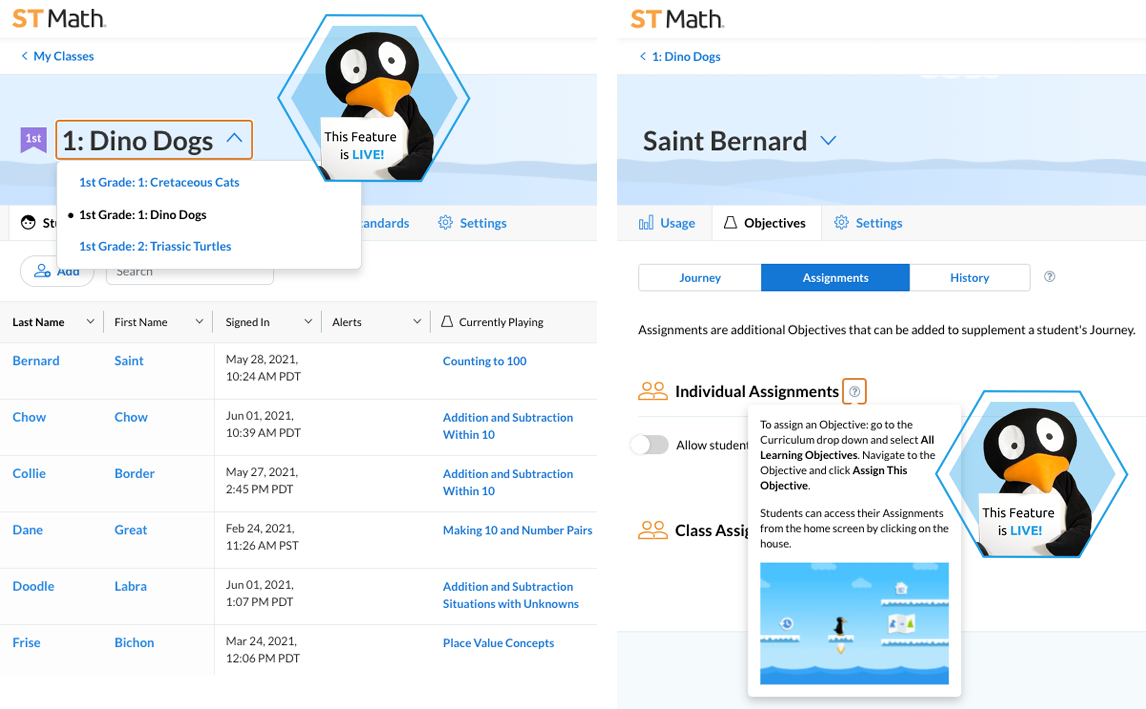Image resolution: width=1146 pixels, height=709 pixels.
Task: Select 1st Grade: 2: Triassic Turtles
Action: [155, 246]
